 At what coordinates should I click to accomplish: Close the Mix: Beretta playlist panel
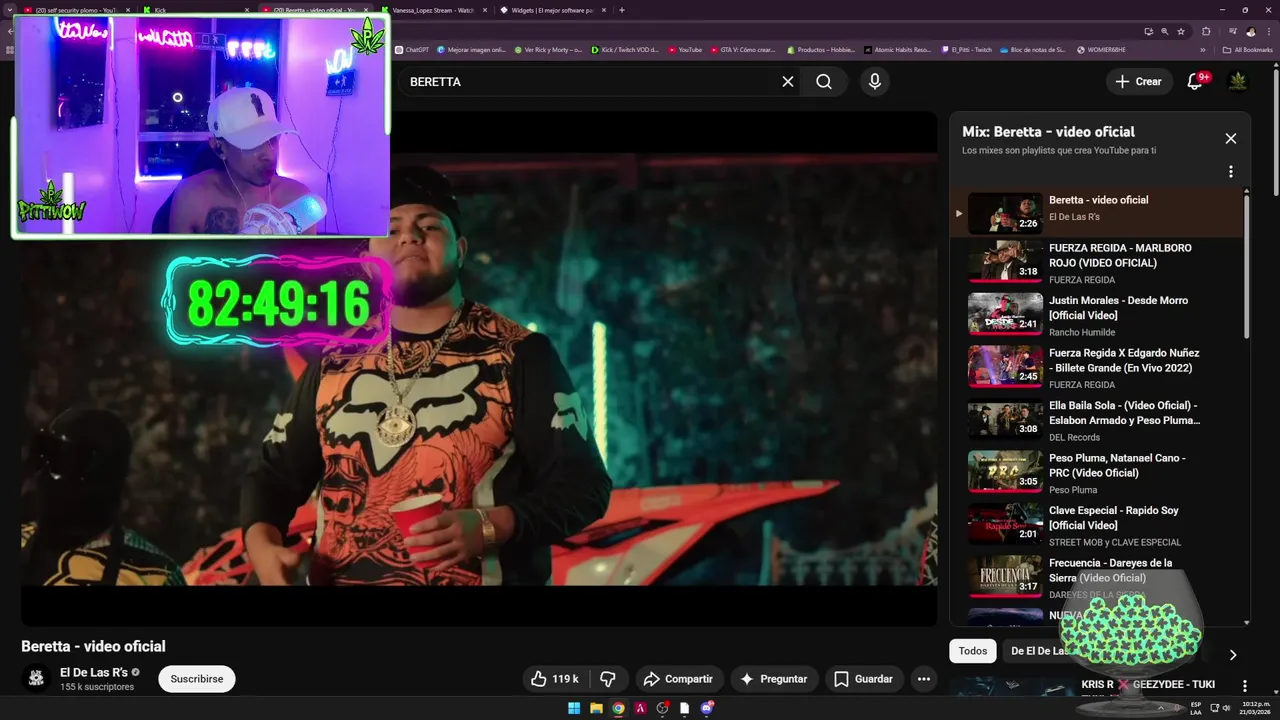click(x=1231, y=139)
